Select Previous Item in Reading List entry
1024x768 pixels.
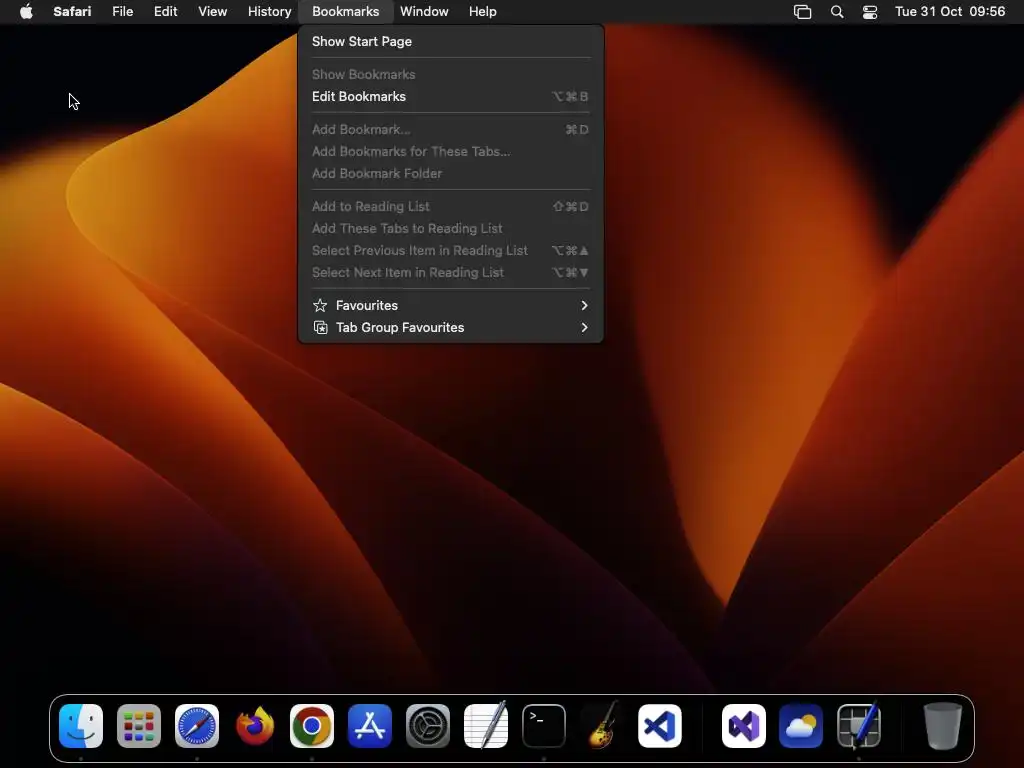pos(451,251)
